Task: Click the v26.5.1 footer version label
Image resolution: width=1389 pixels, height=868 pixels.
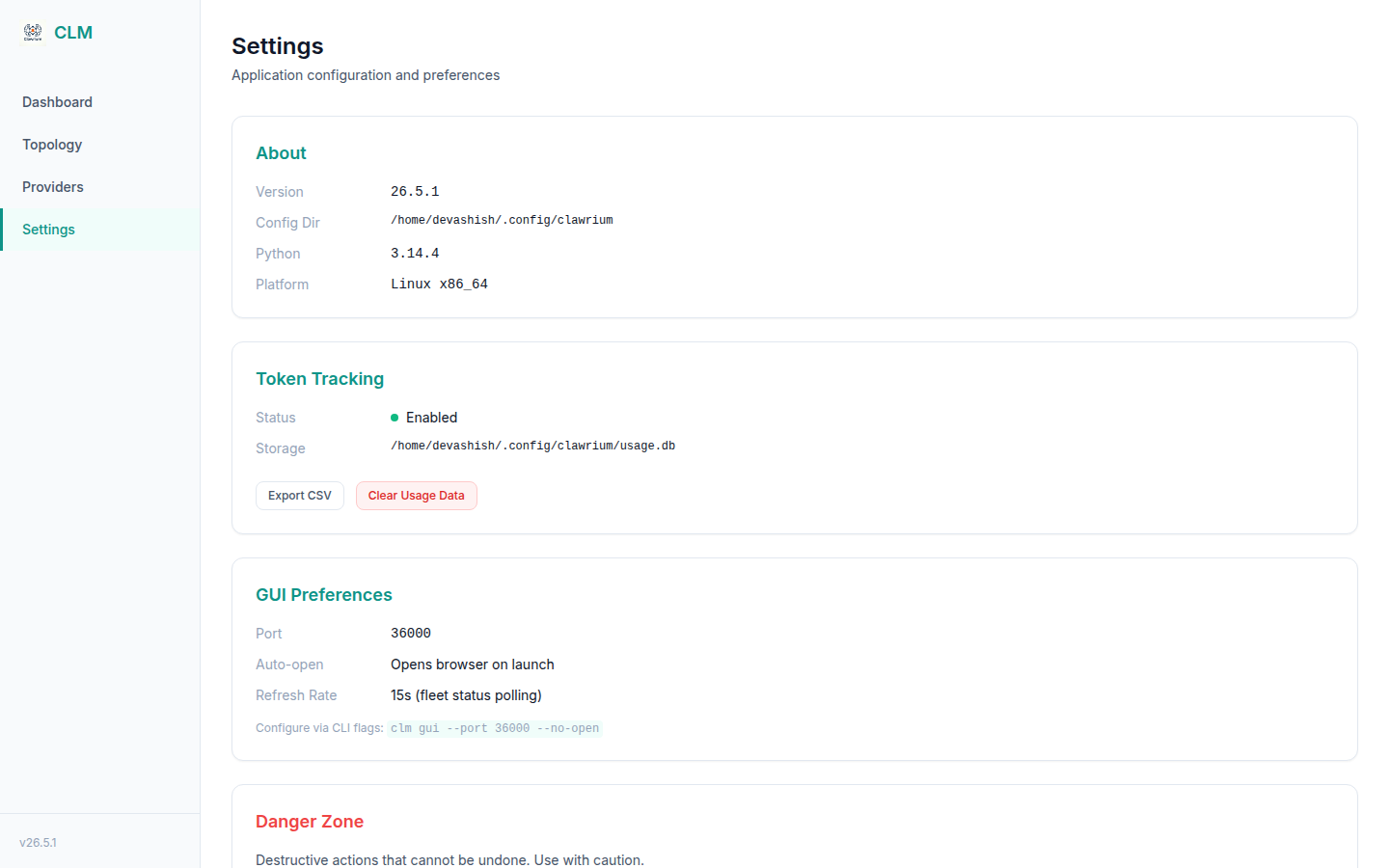Action: (x=38, y=843)
